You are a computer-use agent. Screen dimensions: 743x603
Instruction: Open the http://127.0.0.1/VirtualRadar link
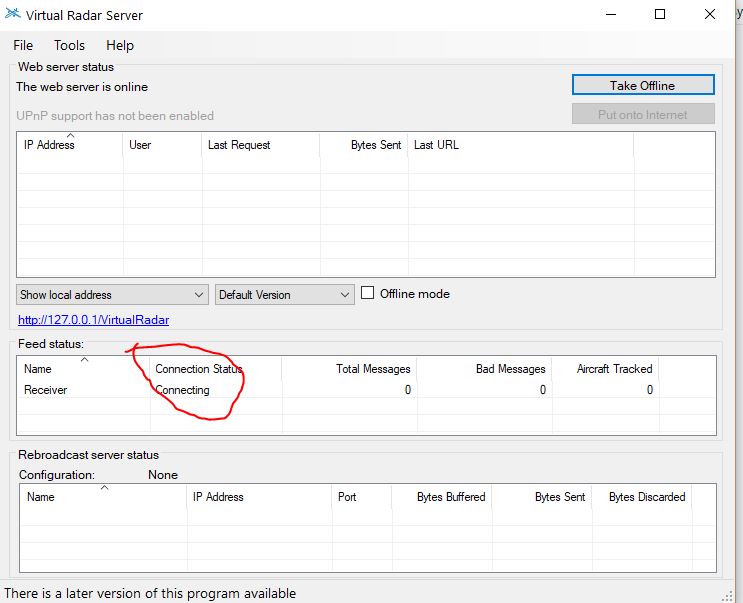(x=93, y=320)
